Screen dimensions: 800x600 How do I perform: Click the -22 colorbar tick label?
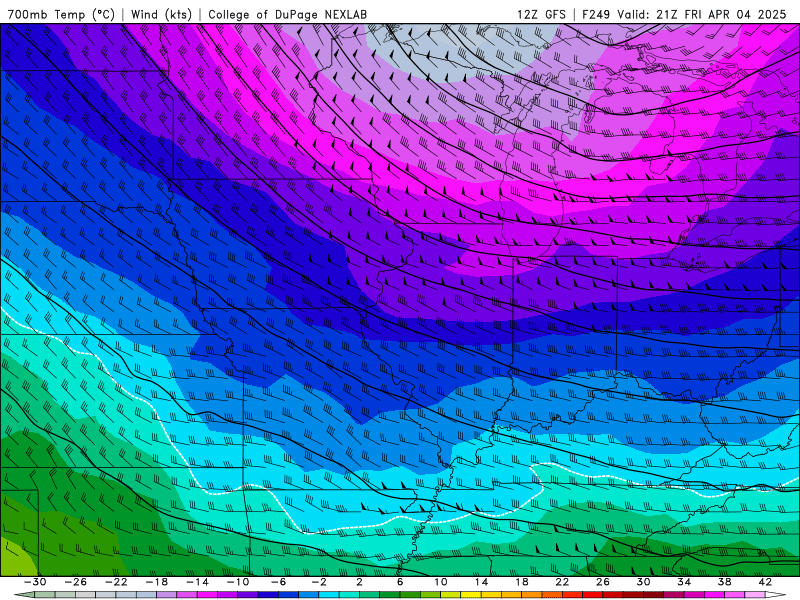pyautogui.click(x=116, y=582)
